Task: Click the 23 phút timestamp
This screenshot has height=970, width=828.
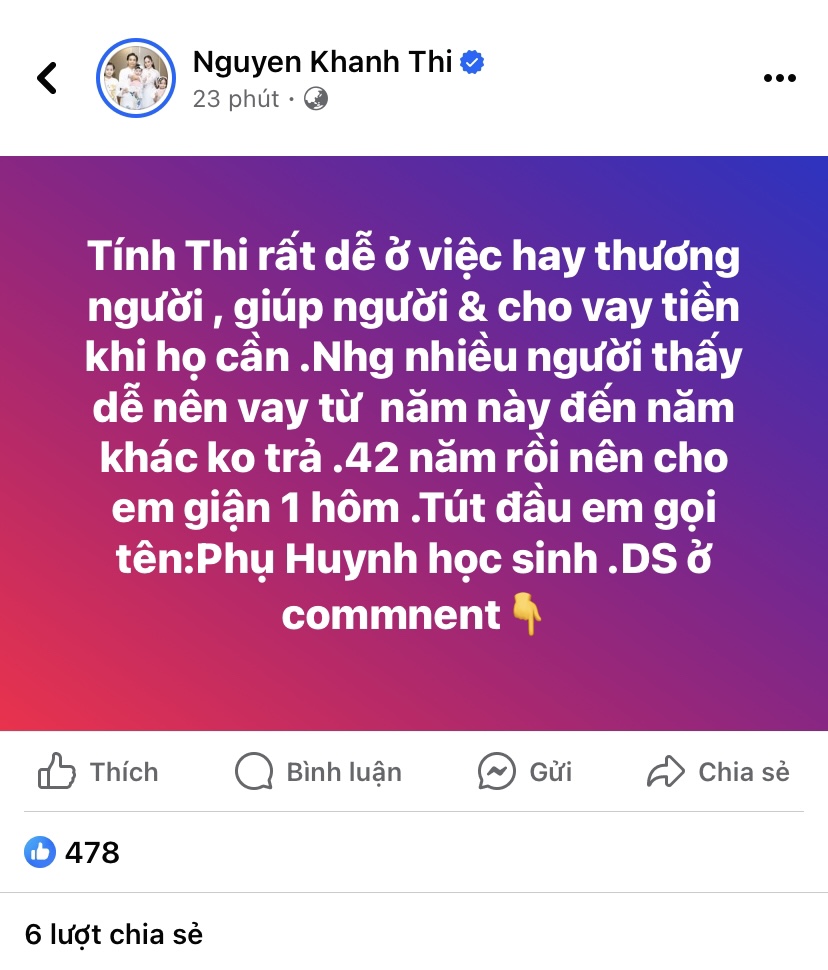Action: tap(236, 99)
